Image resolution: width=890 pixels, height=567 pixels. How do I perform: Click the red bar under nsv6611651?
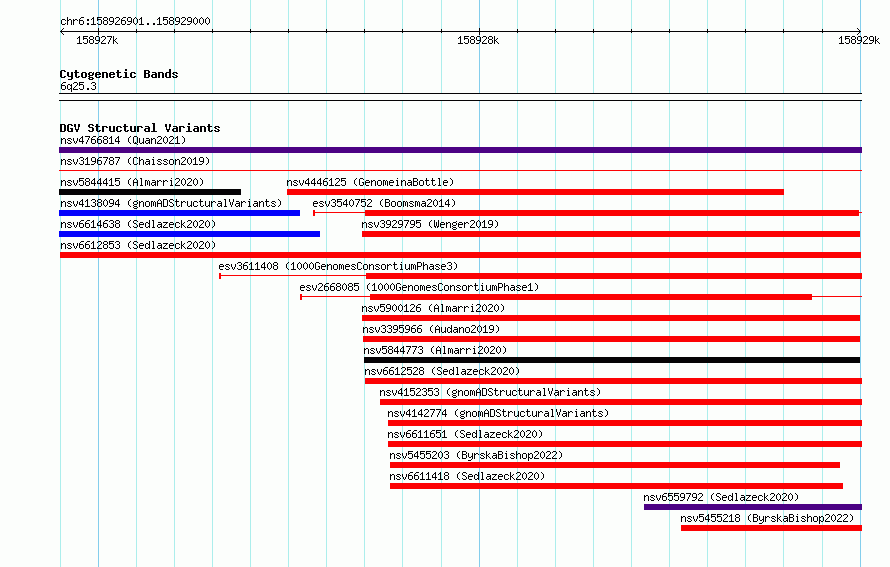[x=625, y=444]
